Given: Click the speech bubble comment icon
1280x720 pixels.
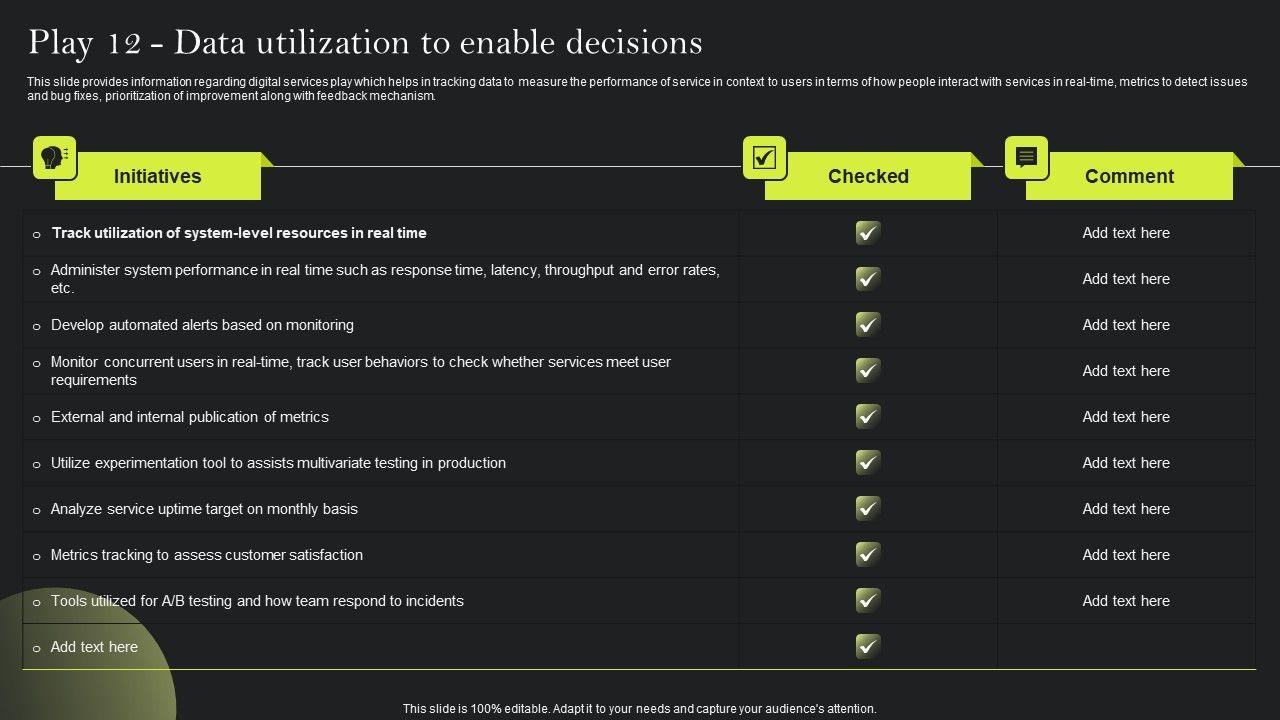Looking at the screenshot, I should coord(1026,158).
